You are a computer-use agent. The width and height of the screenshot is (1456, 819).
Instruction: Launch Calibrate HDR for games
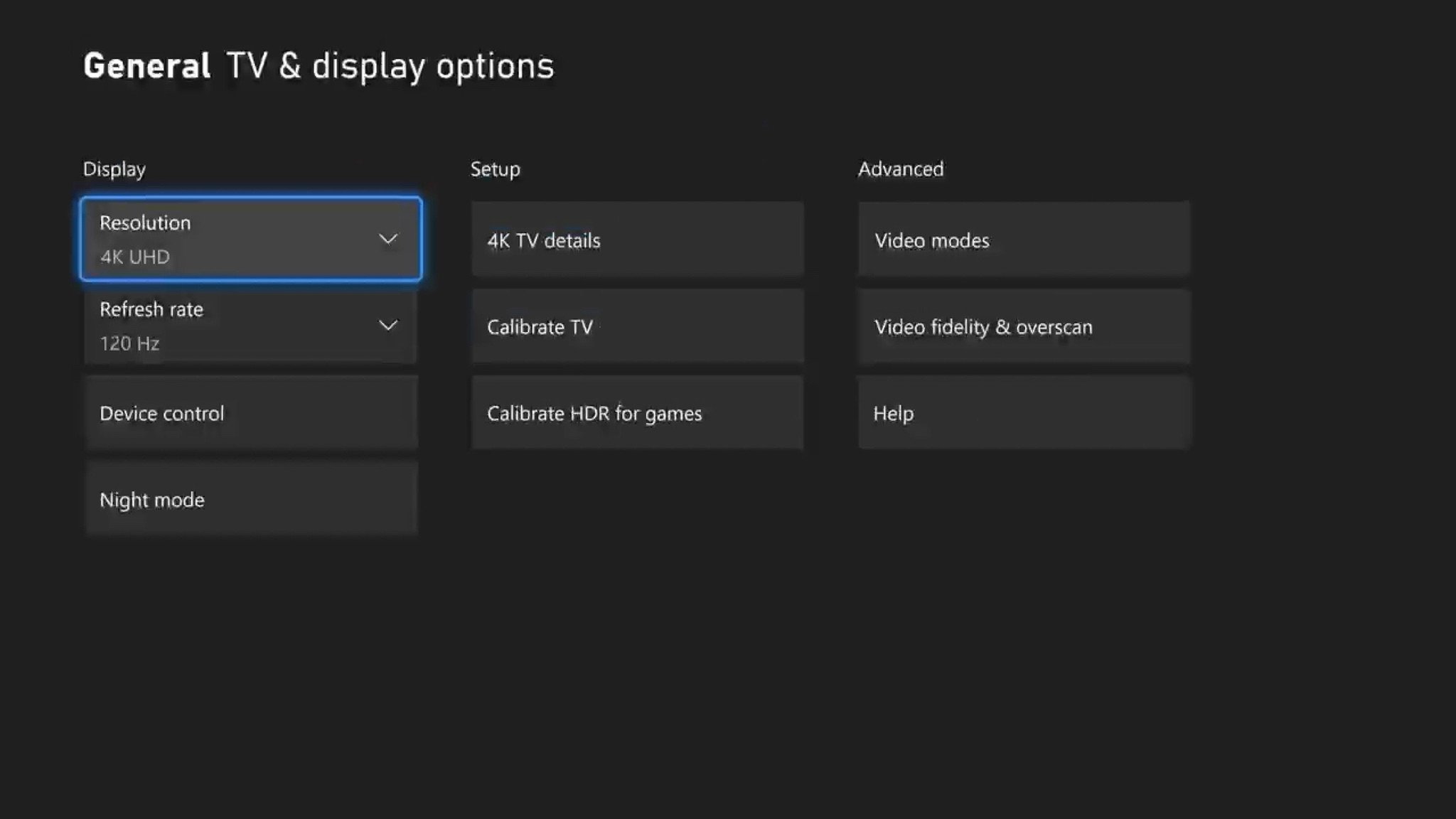coord(636,413)
